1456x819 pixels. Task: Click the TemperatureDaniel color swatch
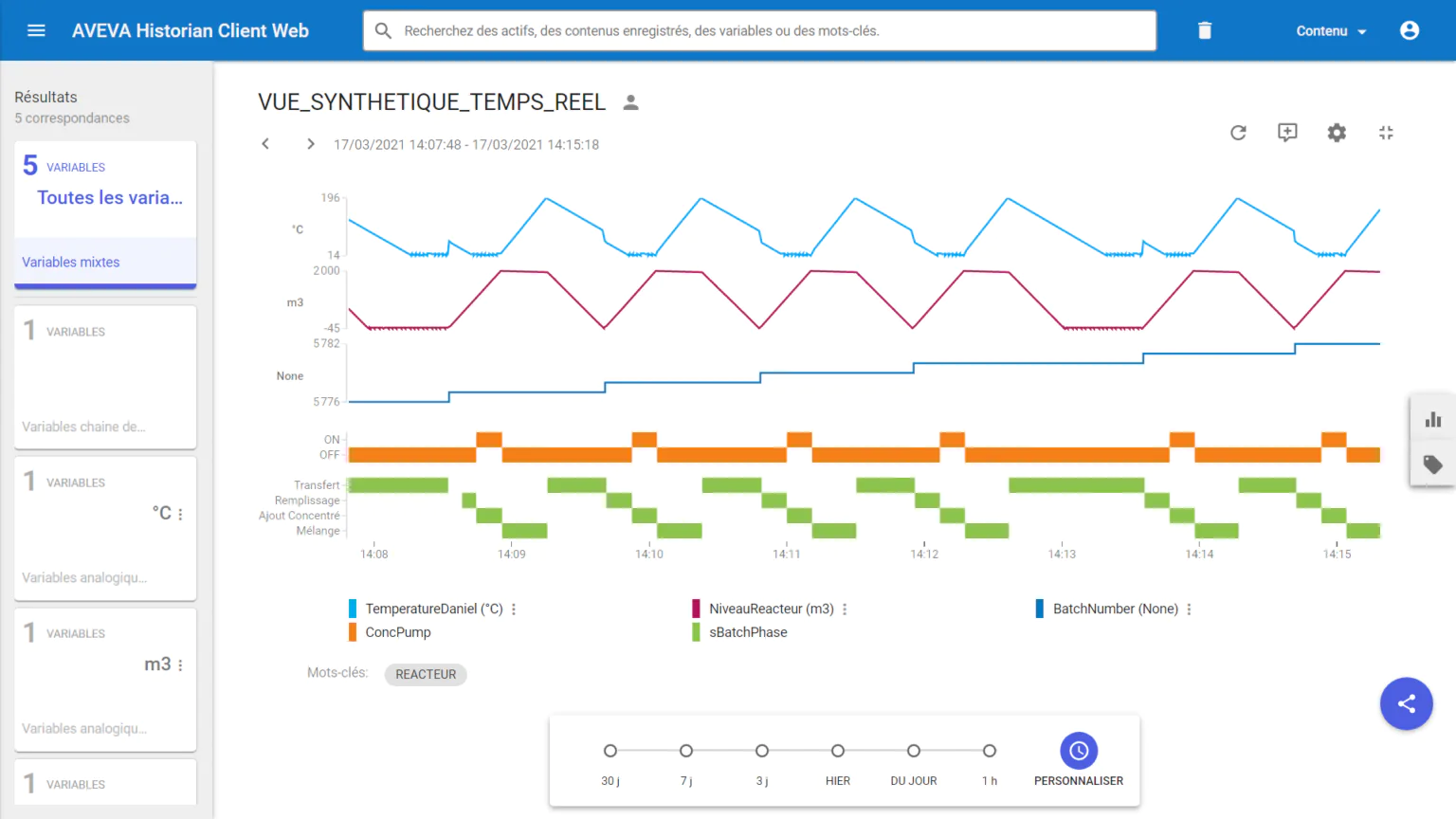(x=353, y=609)
